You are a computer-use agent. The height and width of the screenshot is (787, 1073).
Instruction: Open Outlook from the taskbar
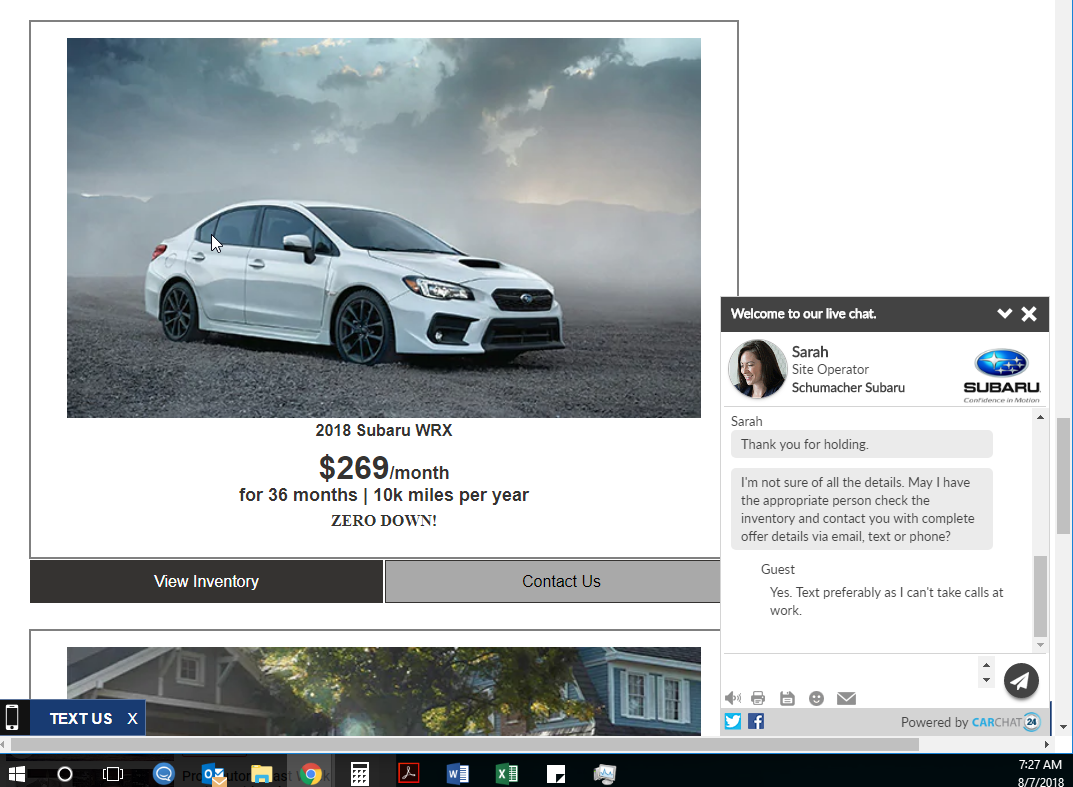pos(214,775)
